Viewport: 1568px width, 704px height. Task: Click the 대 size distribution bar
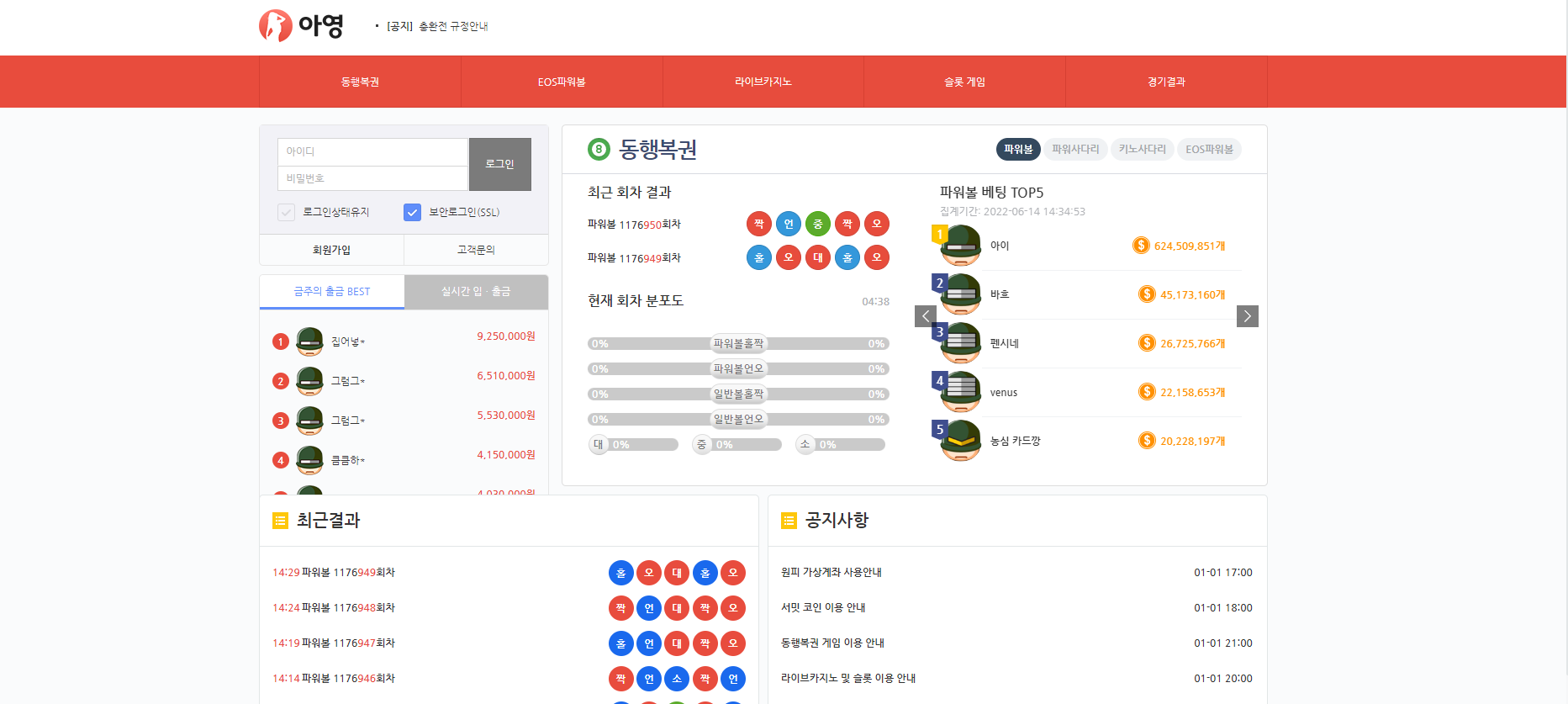click(x=634, y=444)
